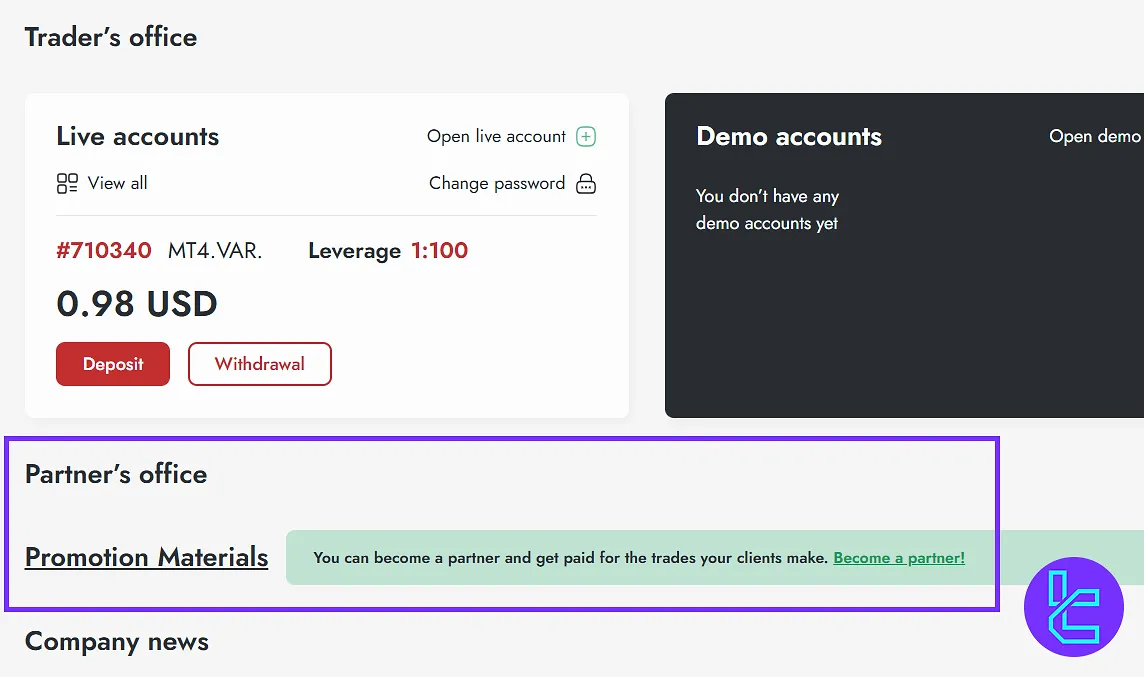Click the padlock icon beside Change password
This screenshot has height=677, width=1144.
pos(586,183)
